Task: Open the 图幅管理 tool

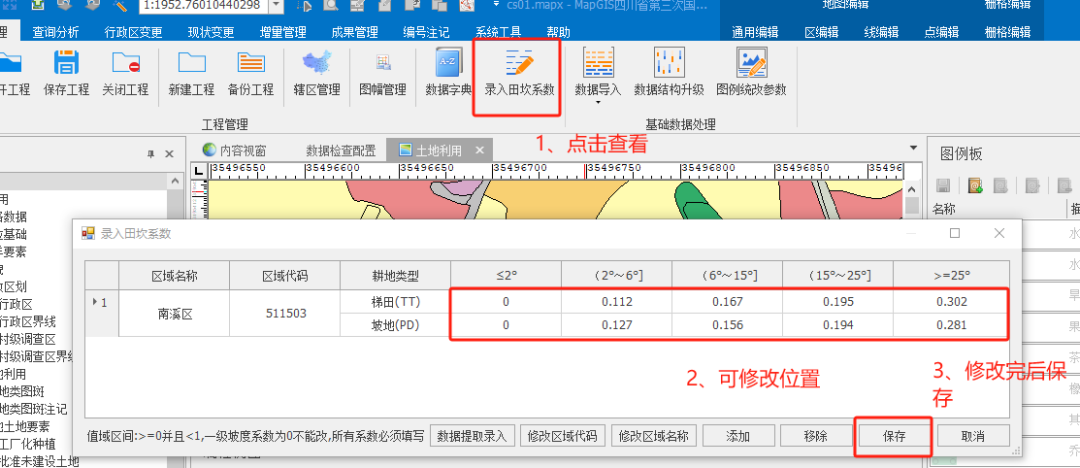Action: 382,64
